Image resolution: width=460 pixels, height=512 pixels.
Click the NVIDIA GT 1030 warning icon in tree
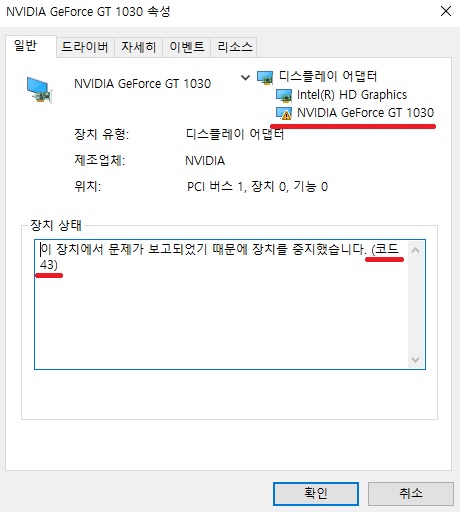[x=284, y=113]
